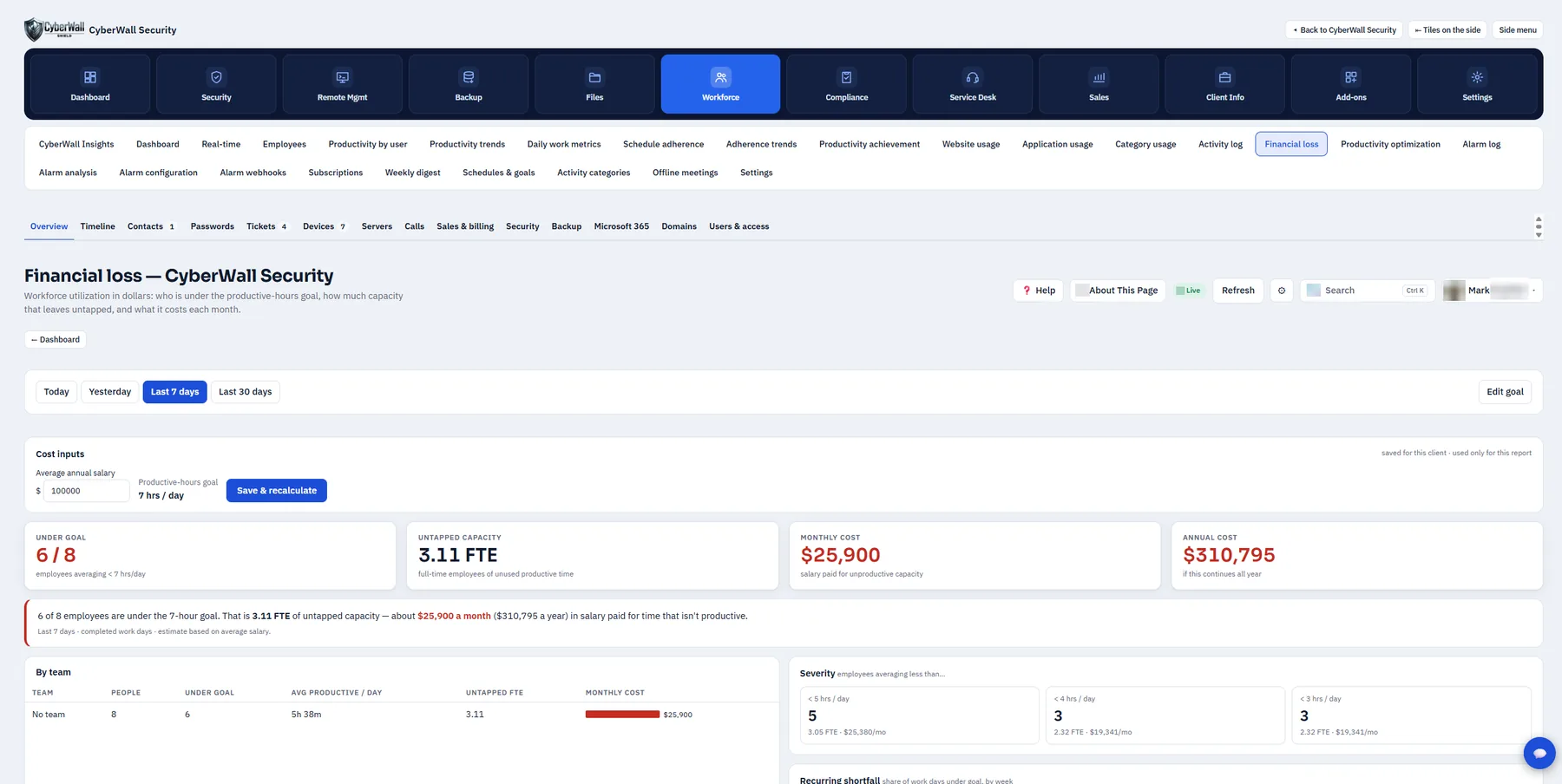
Task: Click the Search box
Action: [1368, 291]
